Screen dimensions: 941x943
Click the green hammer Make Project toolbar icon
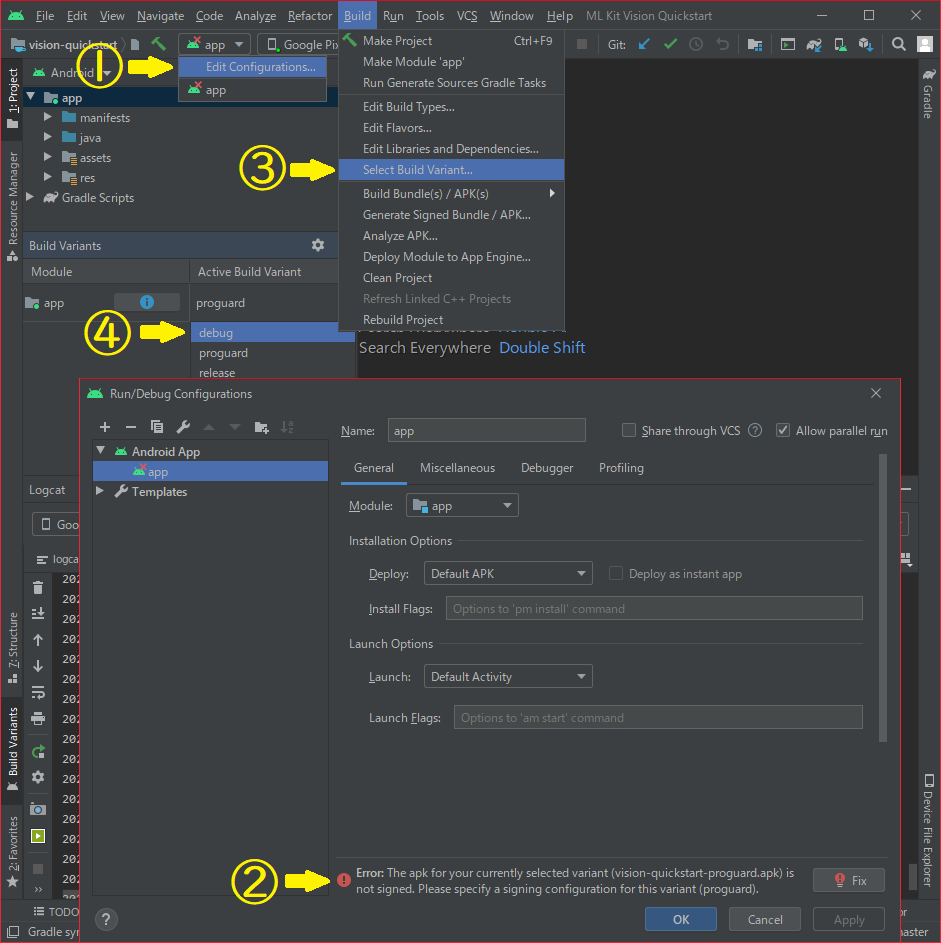pyautogui.click(x=159, y=44)
